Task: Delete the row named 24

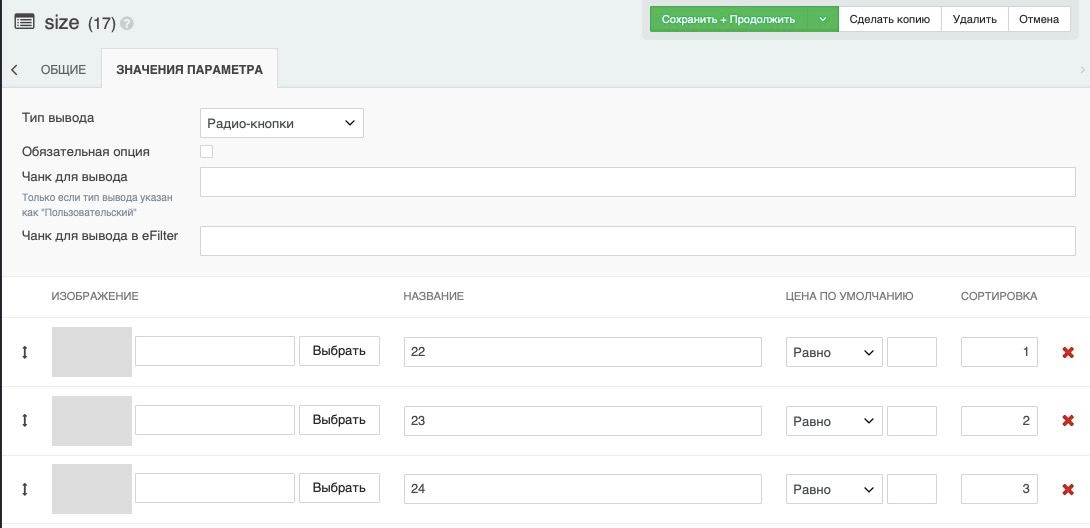Action: (x=1068, y=489)
